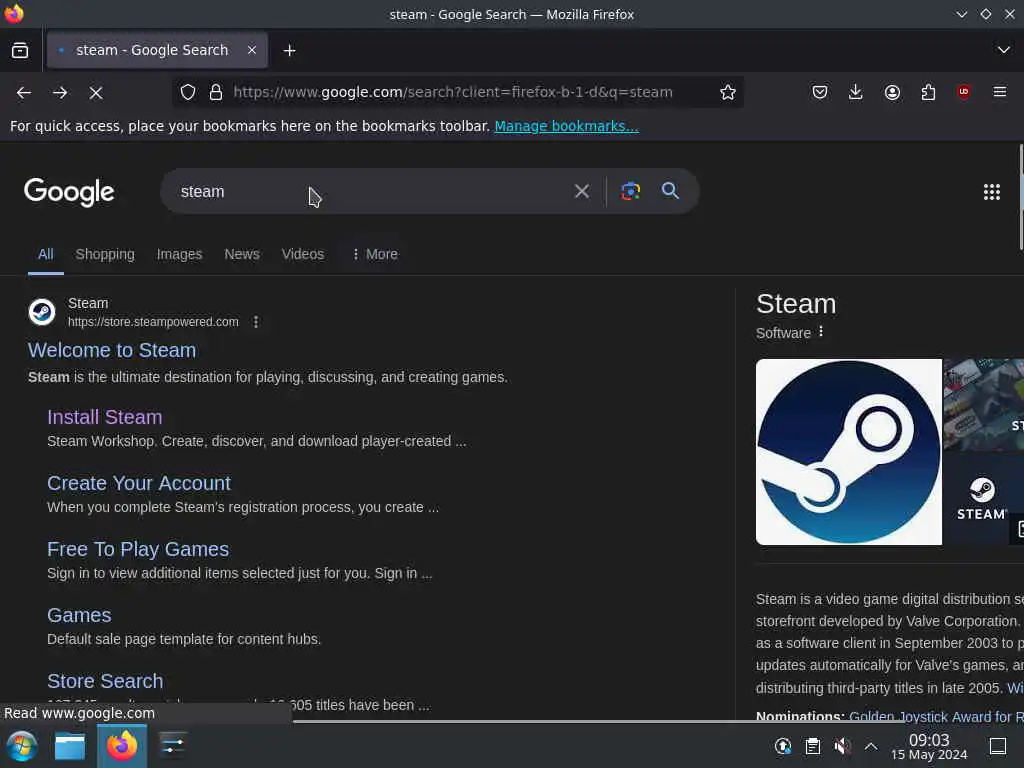Click inside the Google search input field
The height and width of the screenshot is (768, 1024).
366,191
